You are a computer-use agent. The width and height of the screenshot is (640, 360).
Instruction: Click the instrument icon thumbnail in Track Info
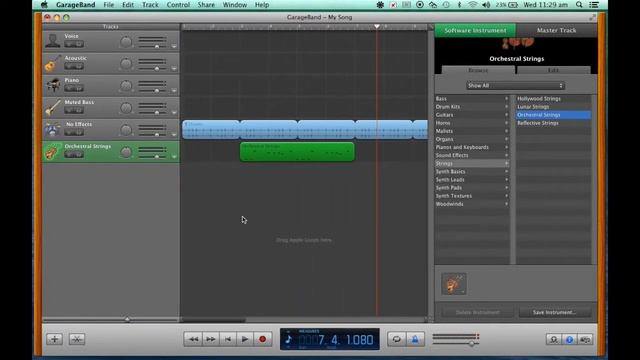click(x=453, y=284)
